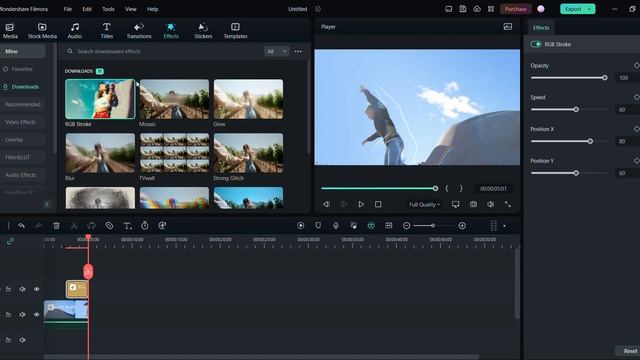This screenshot has height=360, width=640.
Task: Click the camera snapshot icon under player
Action: 473,204
